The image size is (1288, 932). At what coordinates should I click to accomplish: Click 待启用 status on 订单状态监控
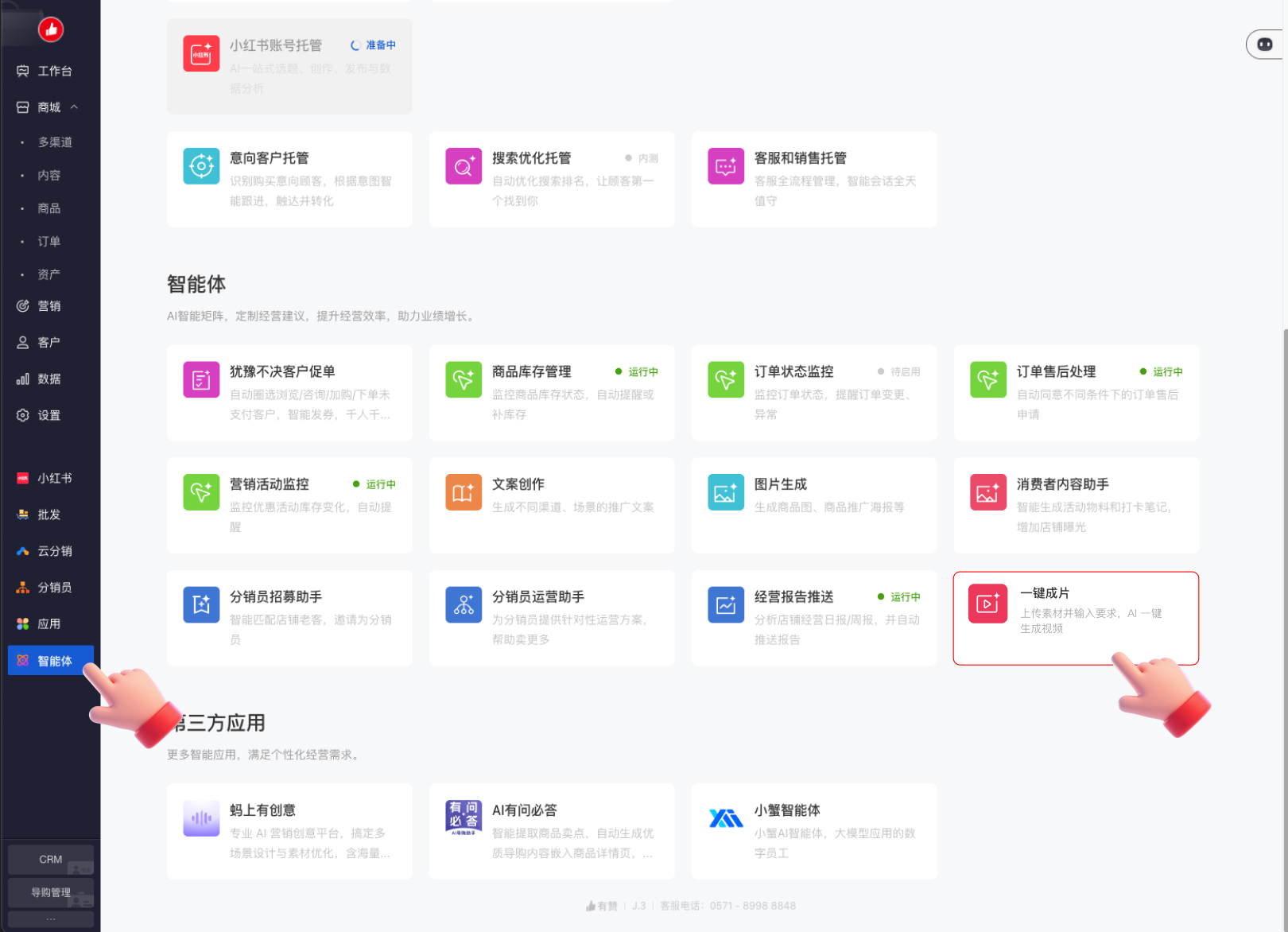[899, 371]
